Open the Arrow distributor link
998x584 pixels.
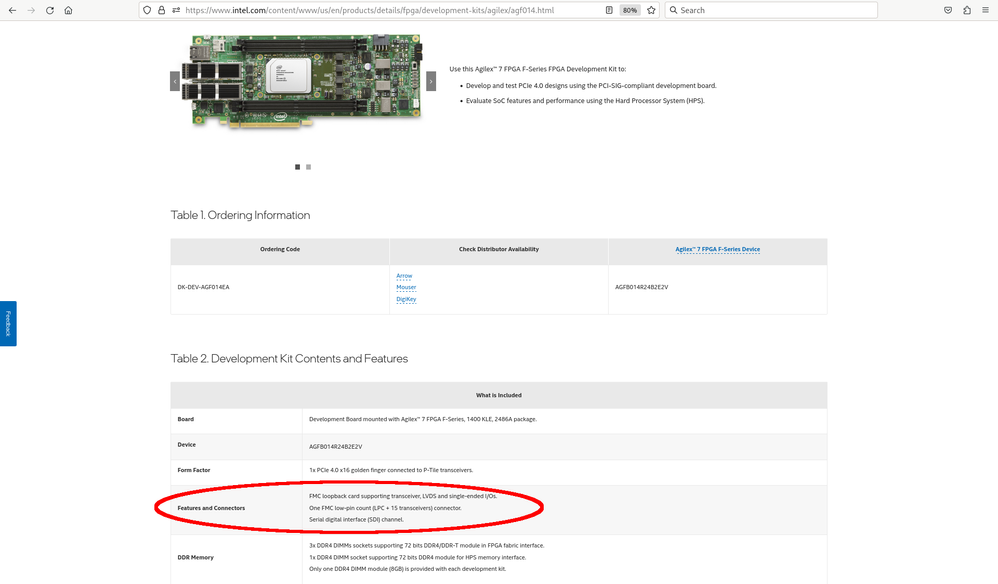click(404, 276)
